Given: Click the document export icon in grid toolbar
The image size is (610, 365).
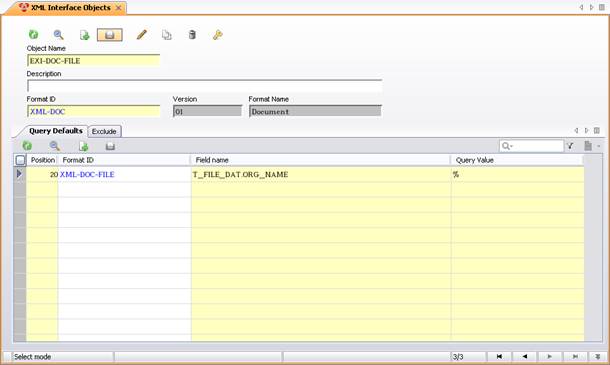Looking at the screenshot, I should point(588,146).
